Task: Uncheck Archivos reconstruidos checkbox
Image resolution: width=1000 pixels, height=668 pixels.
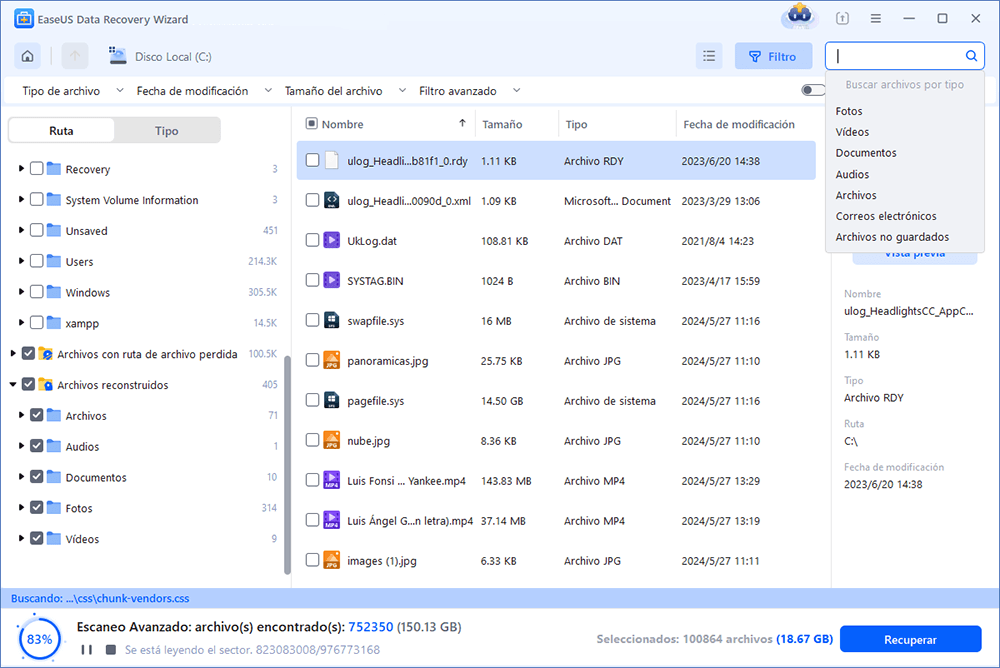Action: [x=28, y=384]
